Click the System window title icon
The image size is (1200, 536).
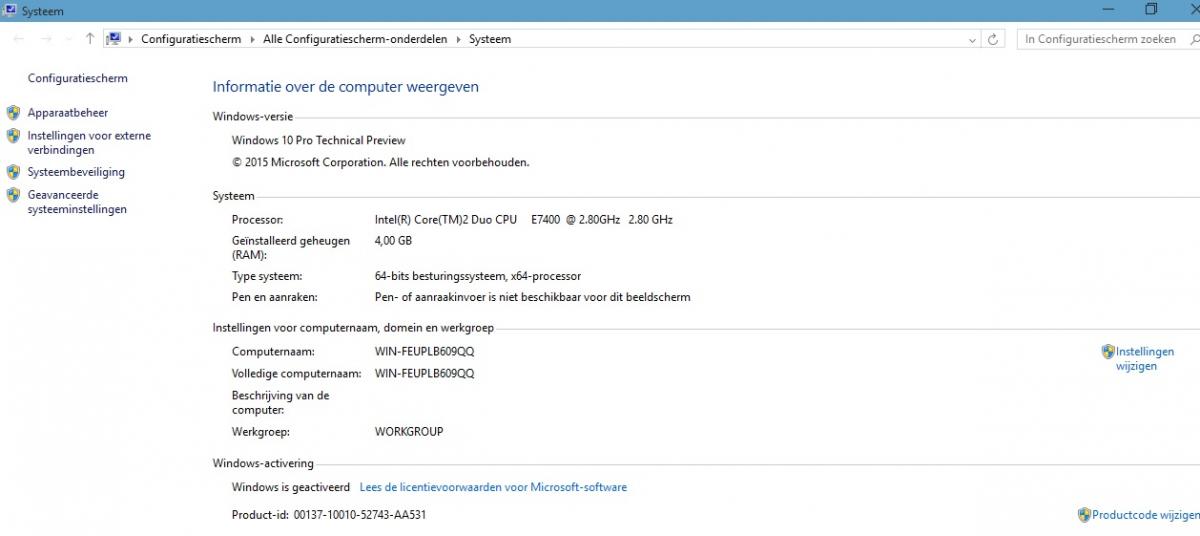(x=9, y=9)
